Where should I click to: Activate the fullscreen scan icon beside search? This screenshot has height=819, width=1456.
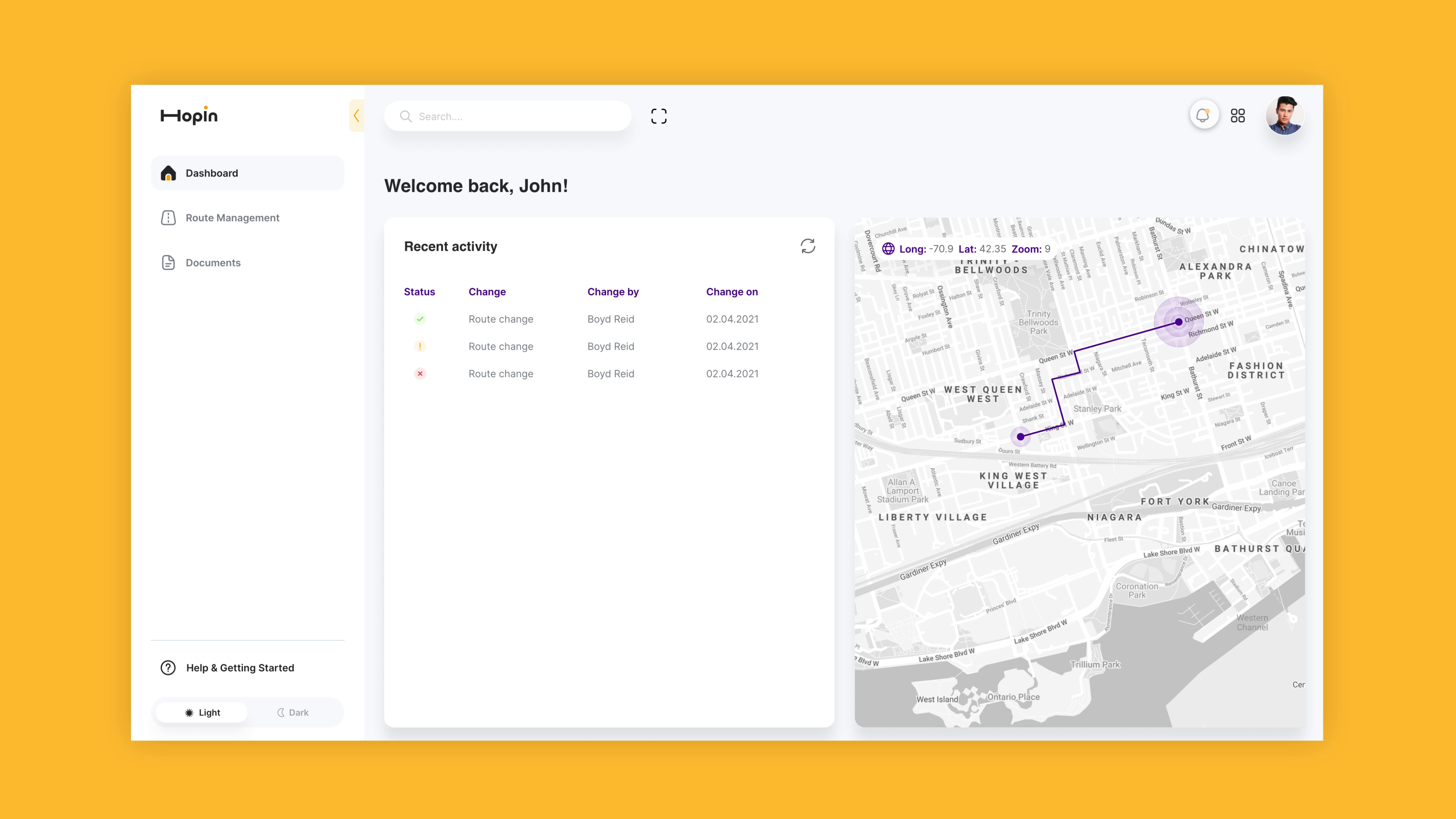659,116
